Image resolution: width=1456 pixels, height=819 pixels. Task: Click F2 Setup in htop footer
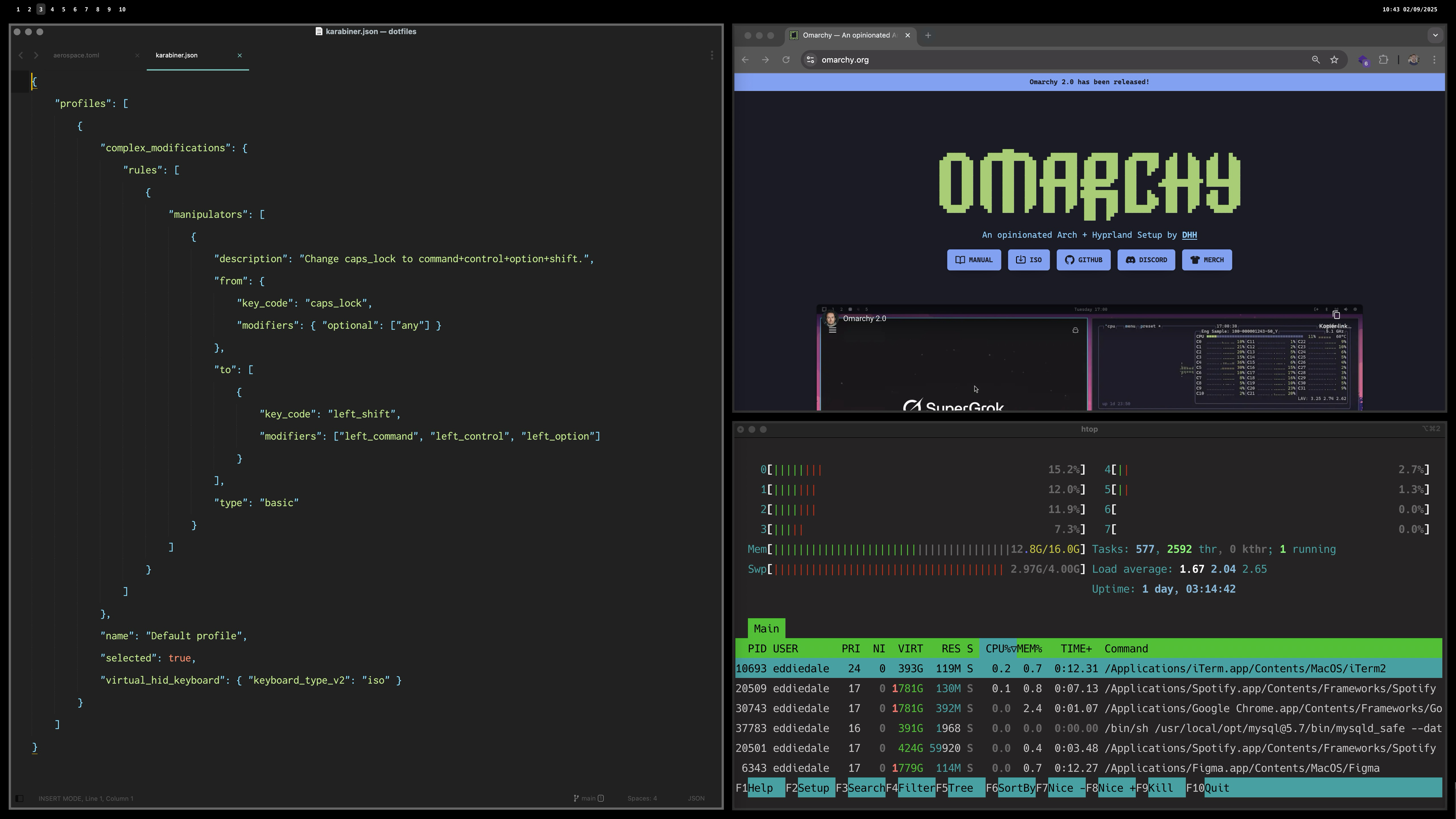click(x=810, y=788)
